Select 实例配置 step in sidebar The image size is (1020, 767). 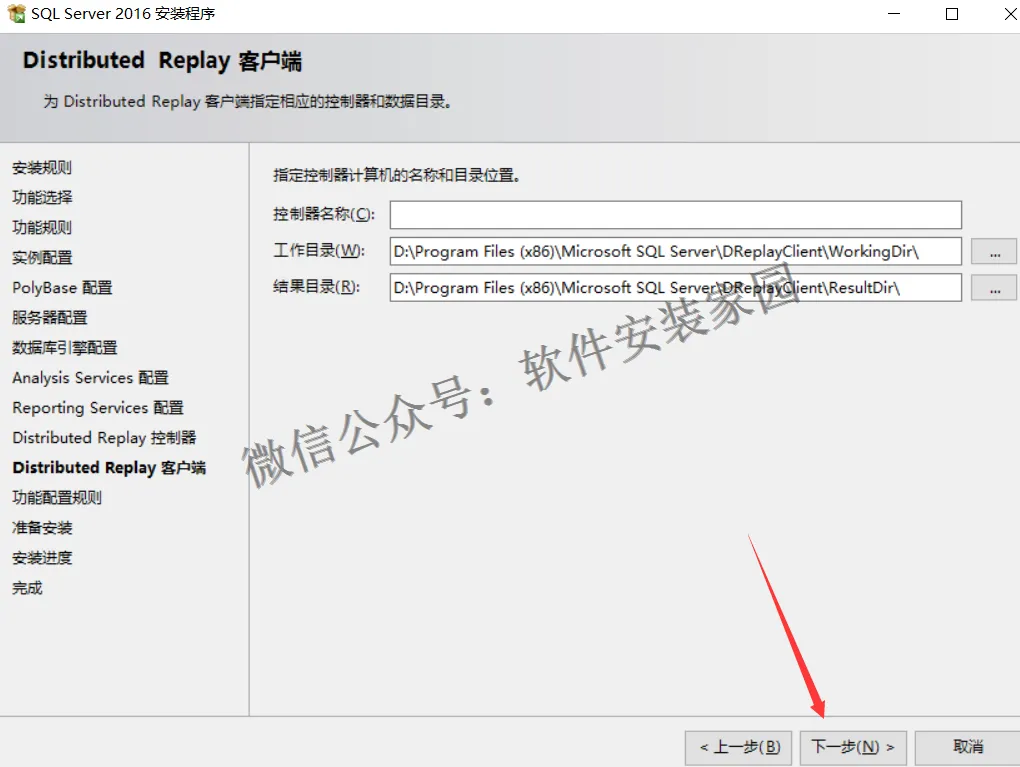(42, 257)
